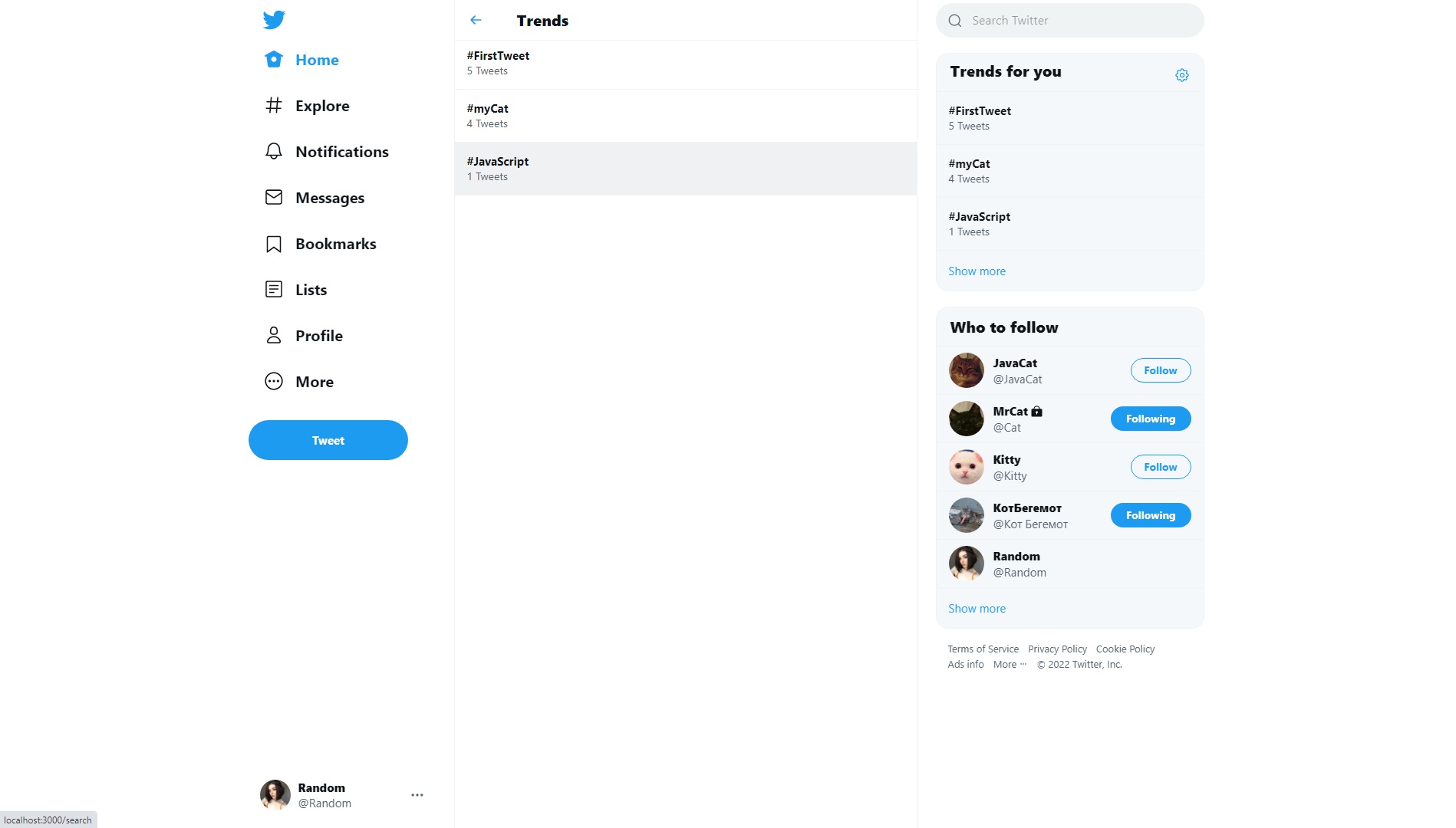Expand the More menu in sidebar
Screen dimensions: 1456x828
[299, 381]
